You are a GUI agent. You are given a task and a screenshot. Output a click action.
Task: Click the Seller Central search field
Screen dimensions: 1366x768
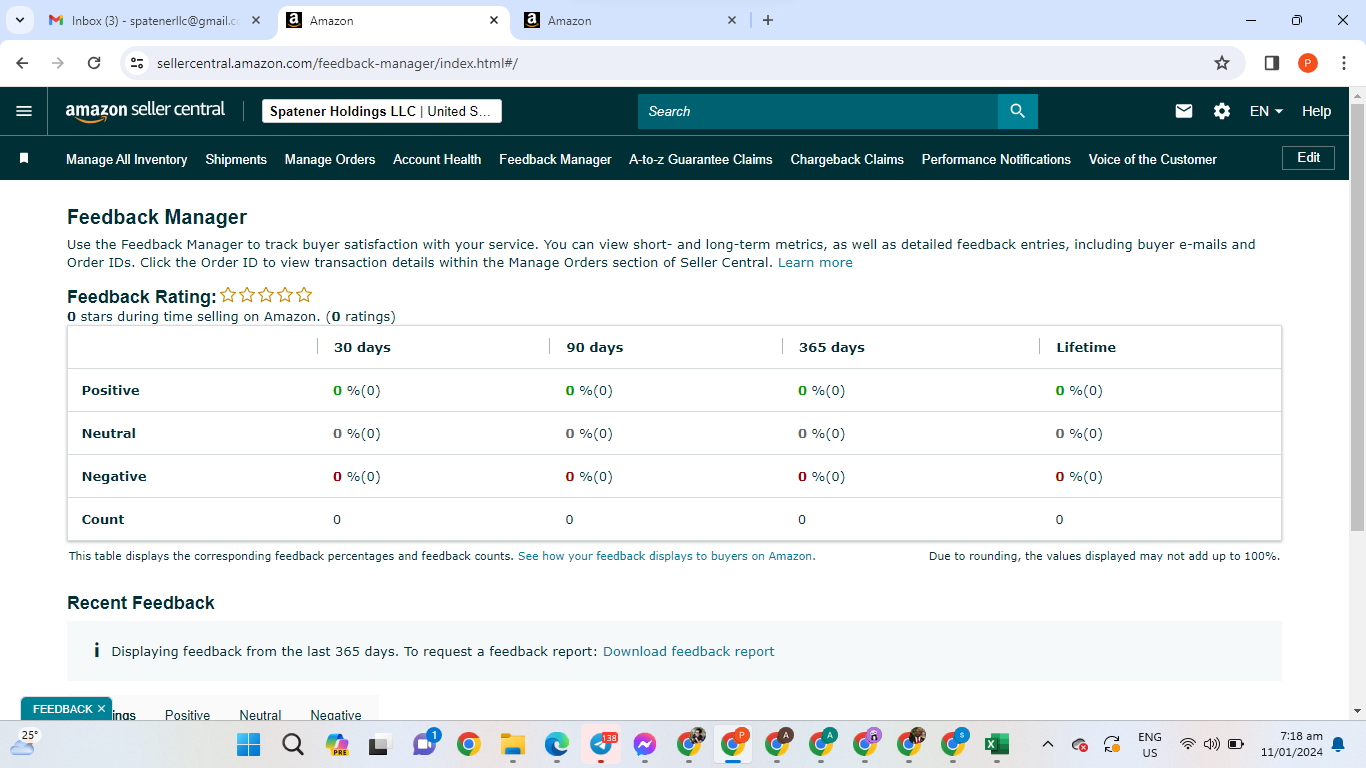(x=818, y=111)
